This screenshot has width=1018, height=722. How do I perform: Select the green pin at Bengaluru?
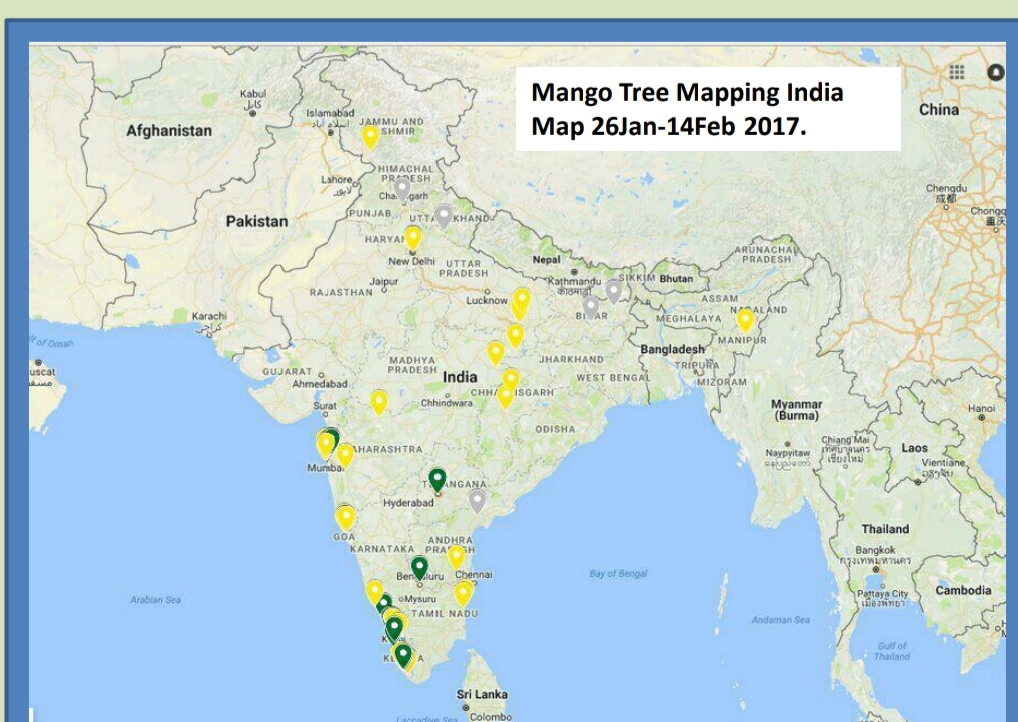[419, 567]
